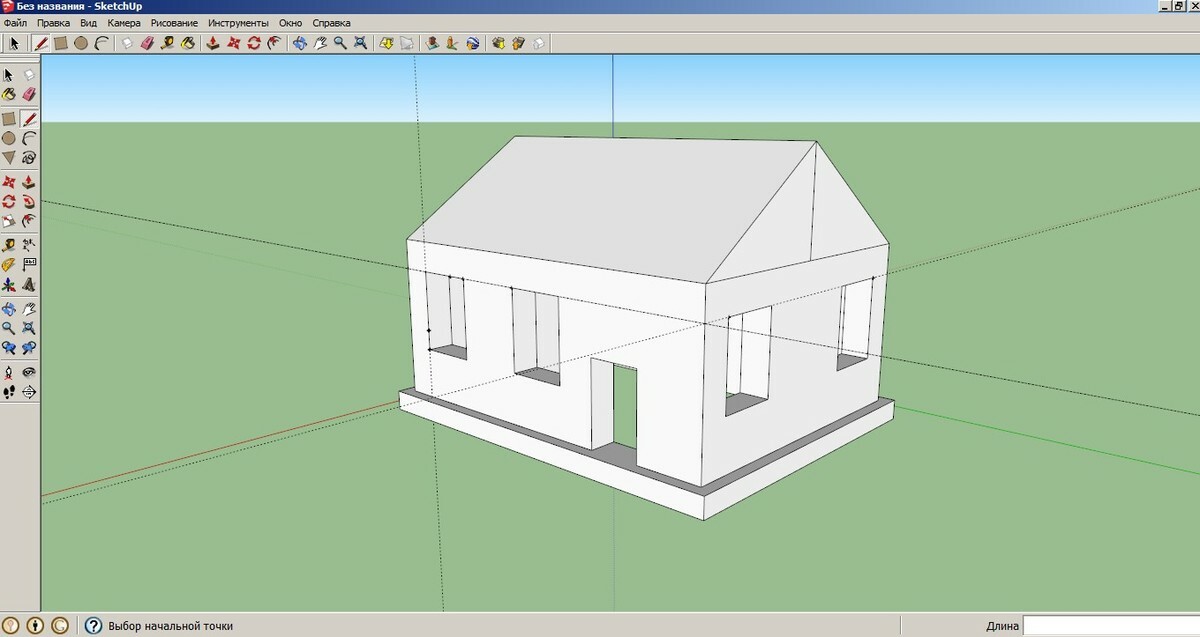
Task: Activate the Section Plane tool
Action: click(x=30, y=393)
